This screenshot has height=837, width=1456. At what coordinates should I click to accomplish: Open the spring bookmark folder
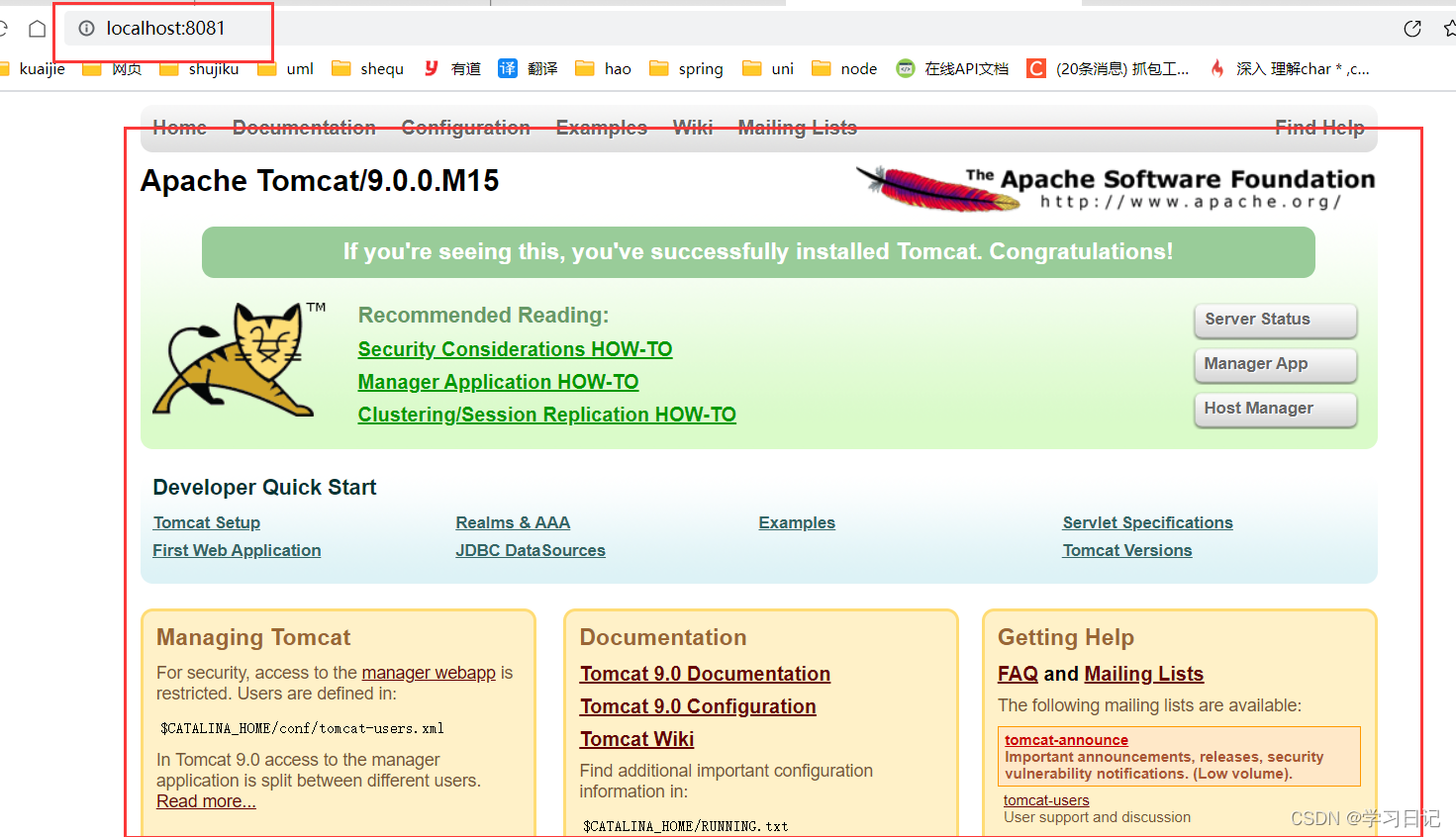click(x=686, y=68)
